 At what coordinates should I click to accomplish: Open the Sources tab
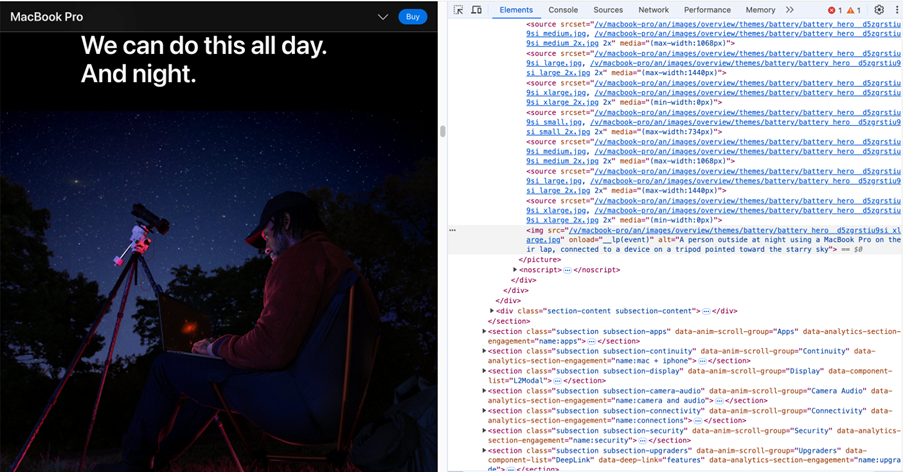(x=608, y=10)
